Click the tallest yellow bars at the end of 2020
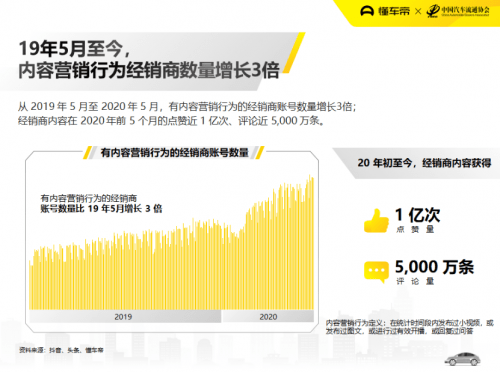The width and height of the screenshot is (500, 372). (x=310, y=242)
